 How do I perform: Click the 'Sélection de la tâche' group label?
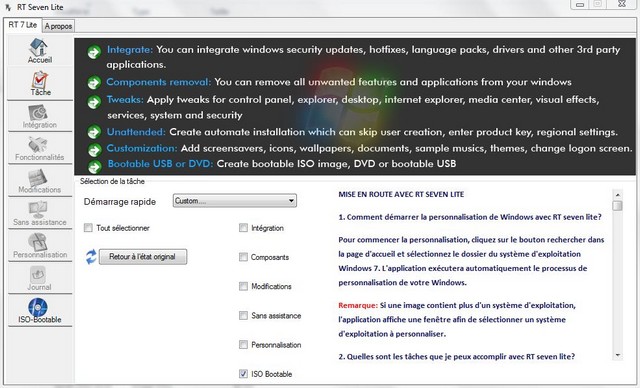tap(112, 181)
